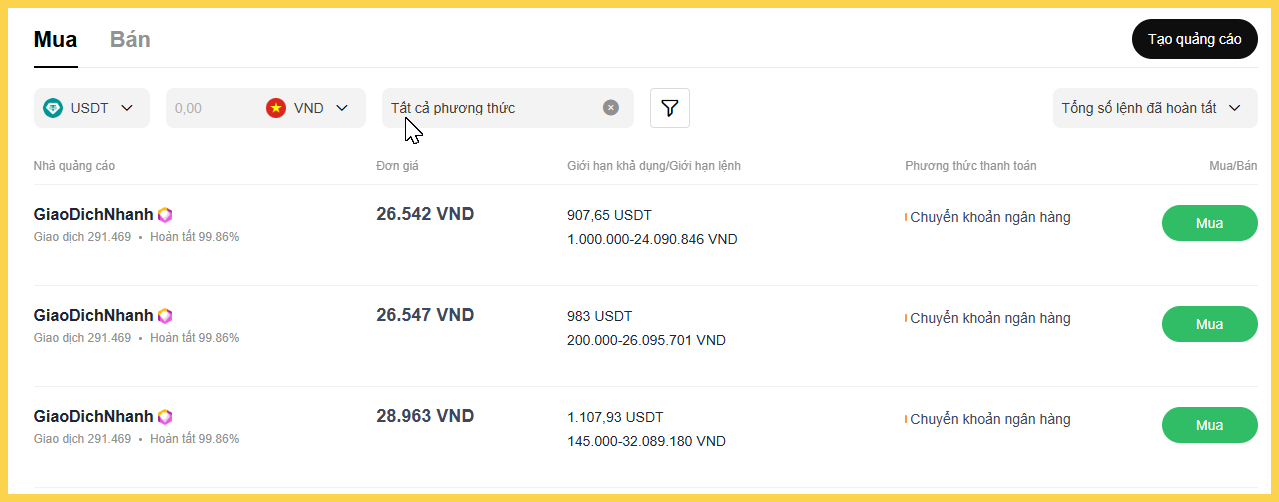Click first GiaoDichNhanh verified badge icon
The height and width of the screenshot is (502, 1279).
tap(165, 215)
